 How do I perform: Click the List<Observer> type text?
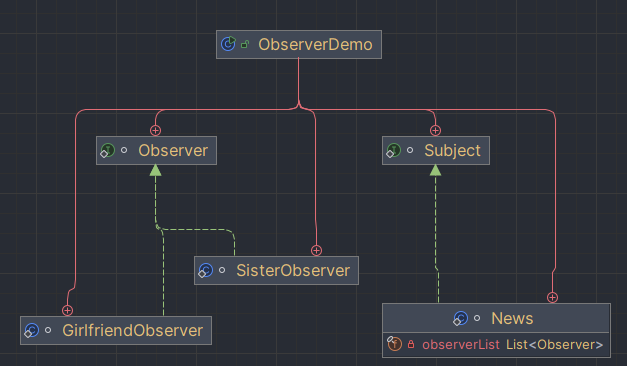(554, 344)
